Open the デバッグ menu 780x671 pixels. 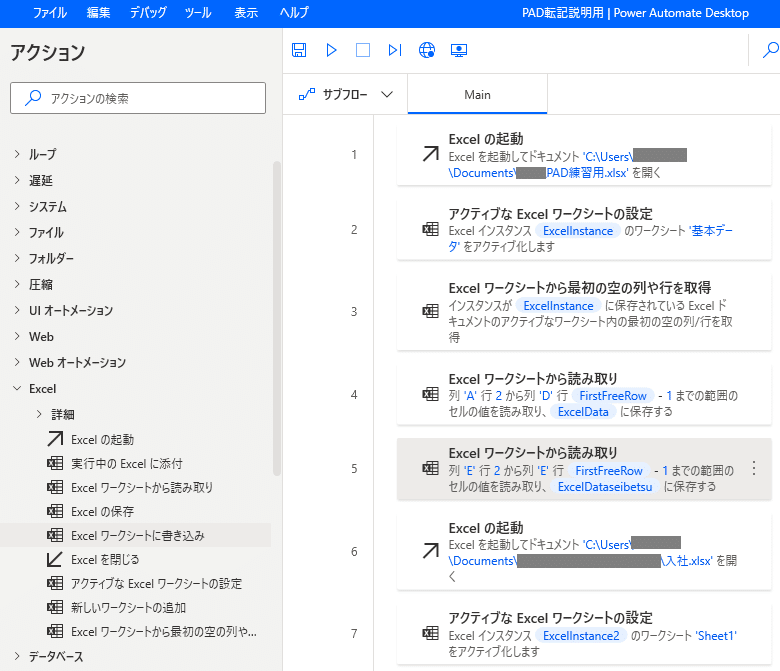(x=148, y=12)
